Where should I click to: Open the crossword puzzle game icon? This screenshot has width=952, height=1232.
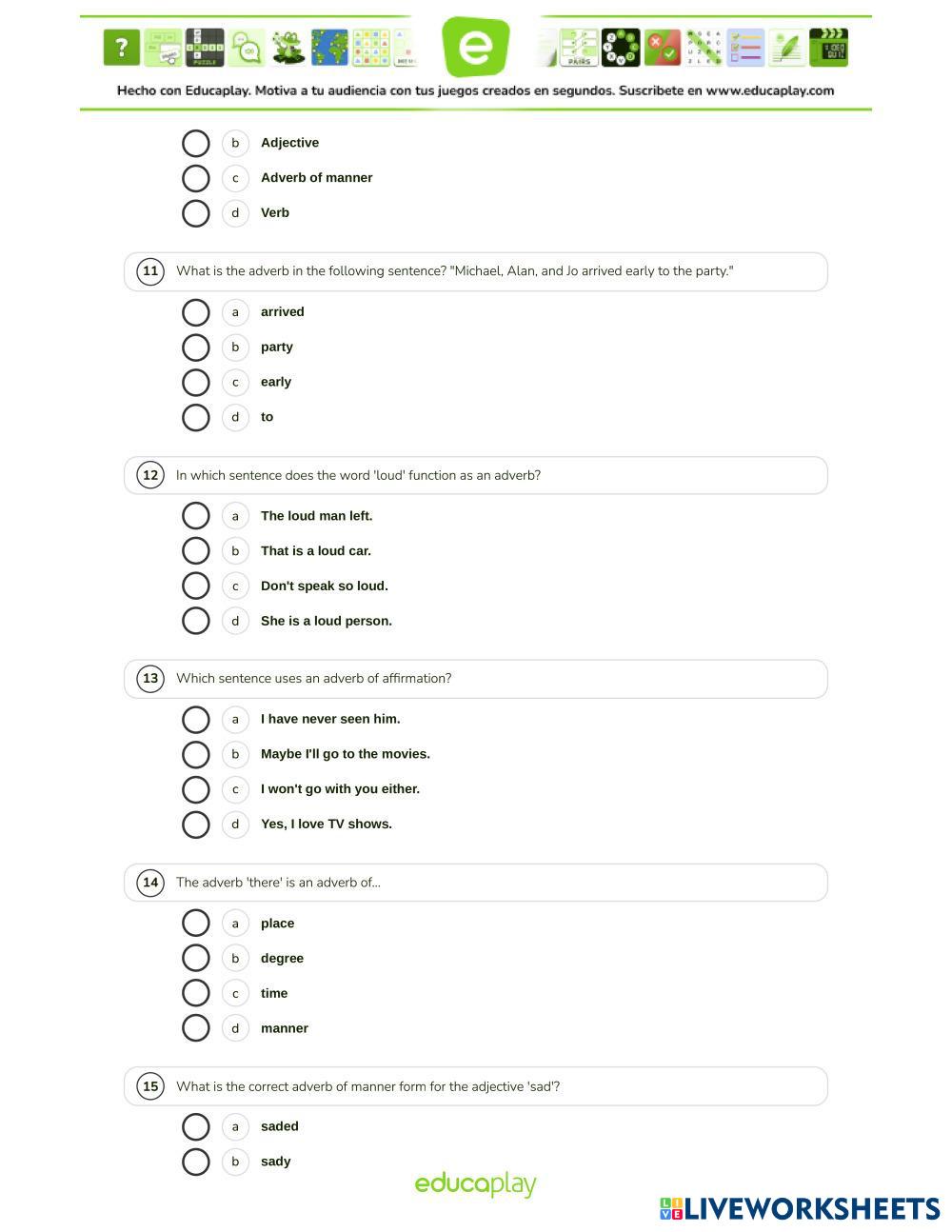(205, 48)
